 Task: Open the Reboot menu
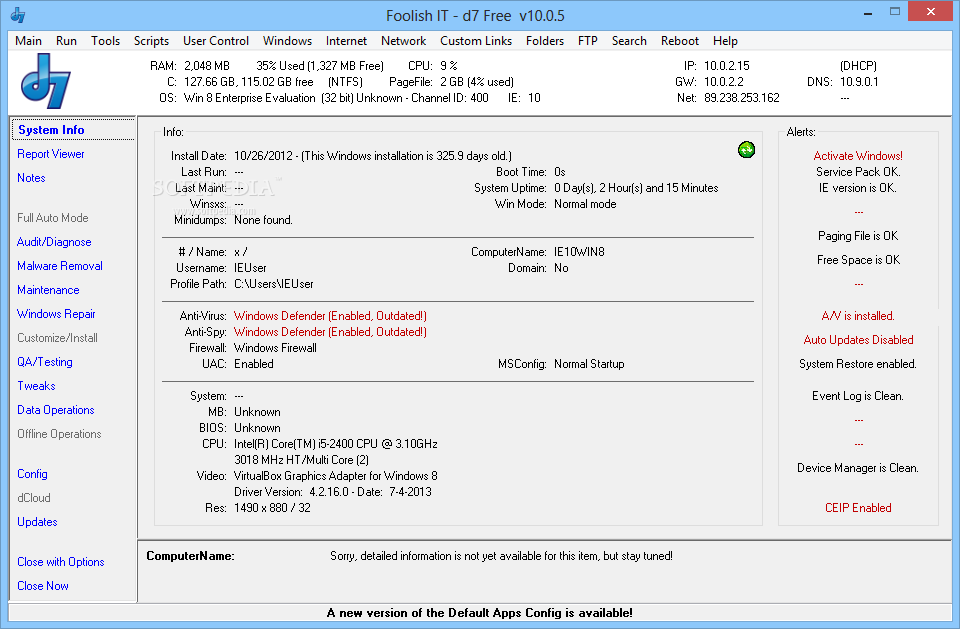(x=680, y=40)
